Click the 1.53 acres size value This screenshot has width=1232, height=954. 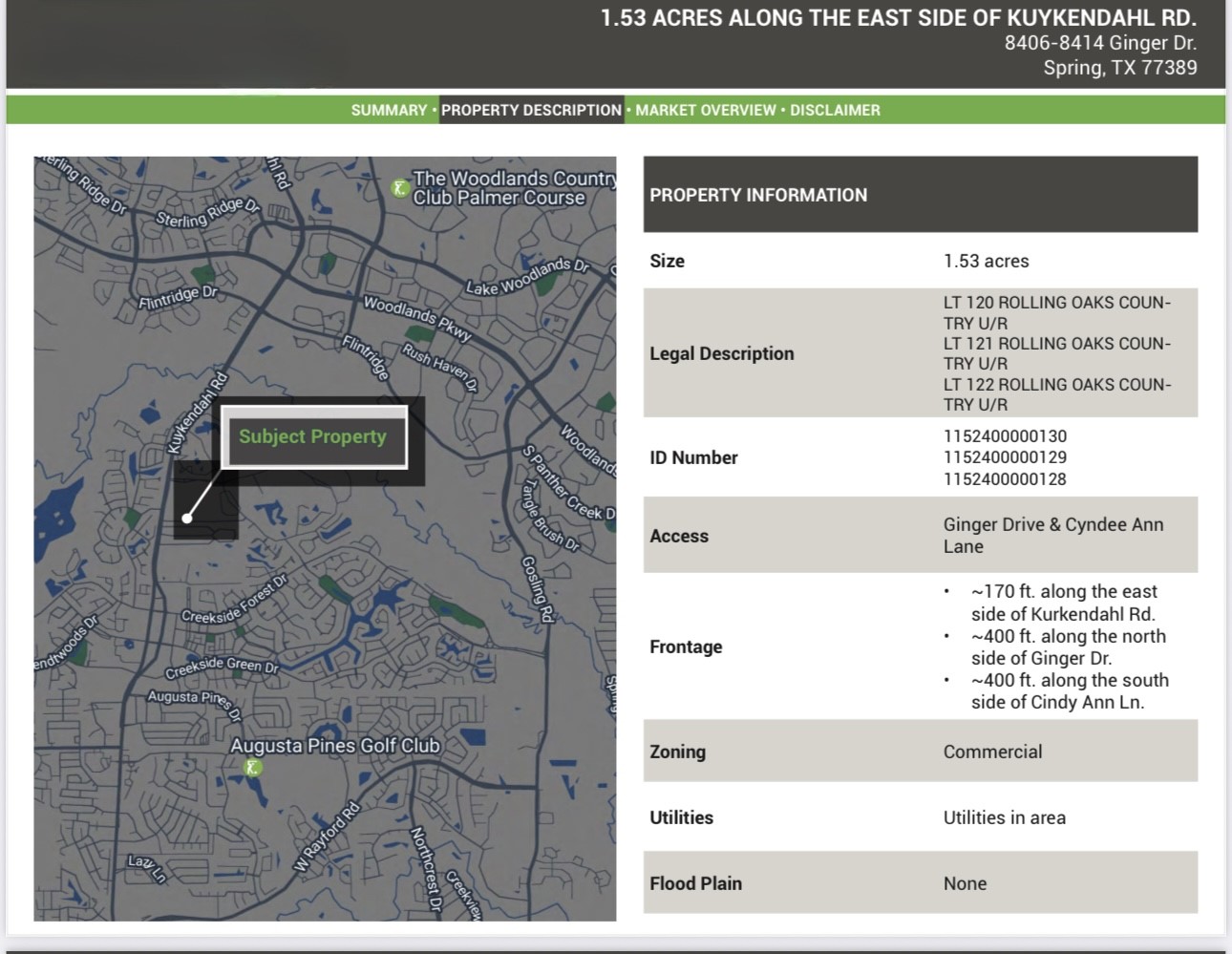986,261
